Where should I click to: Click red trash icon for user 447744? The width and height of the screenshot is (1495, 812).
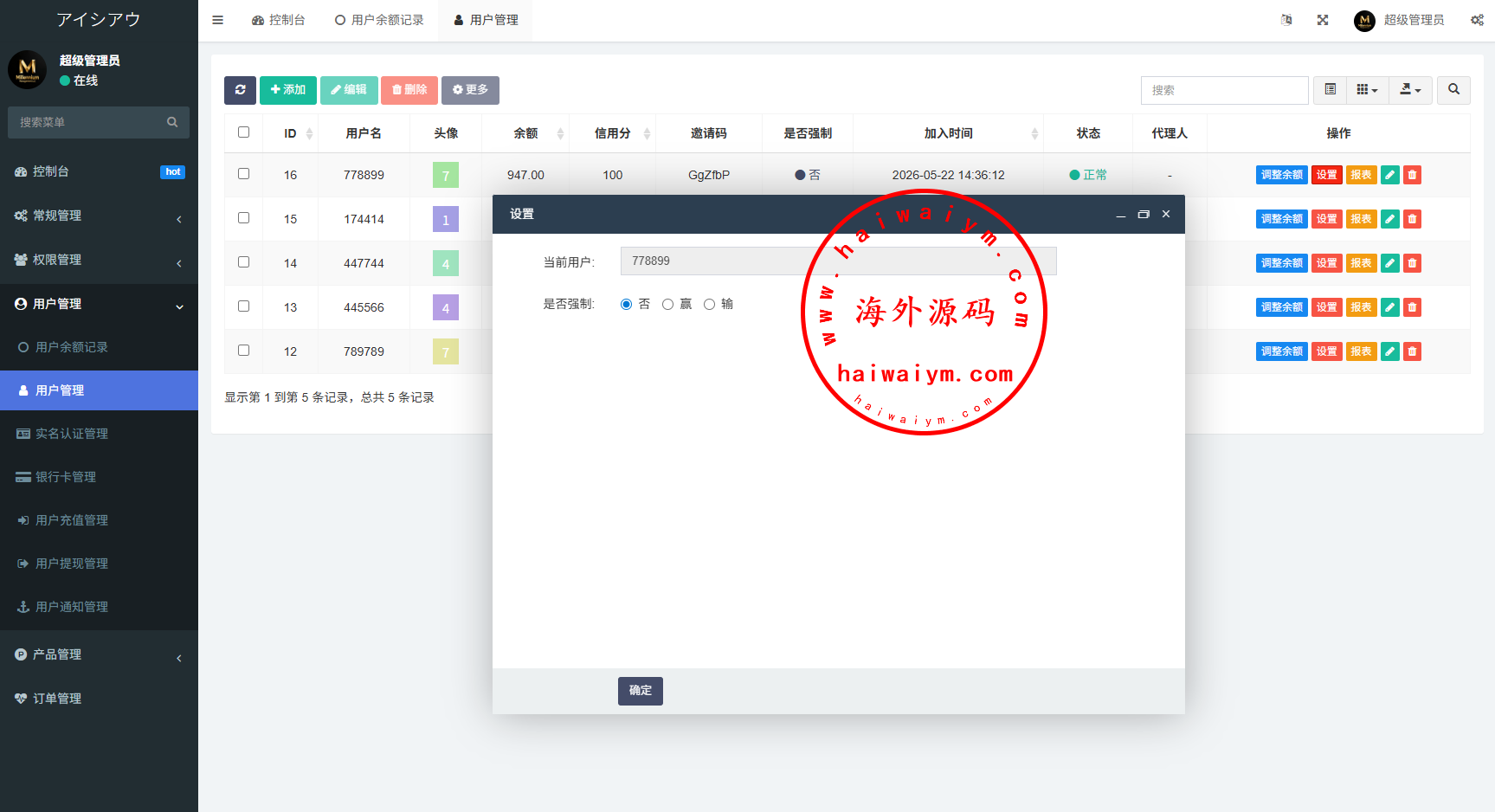(x=1412, y=263)
